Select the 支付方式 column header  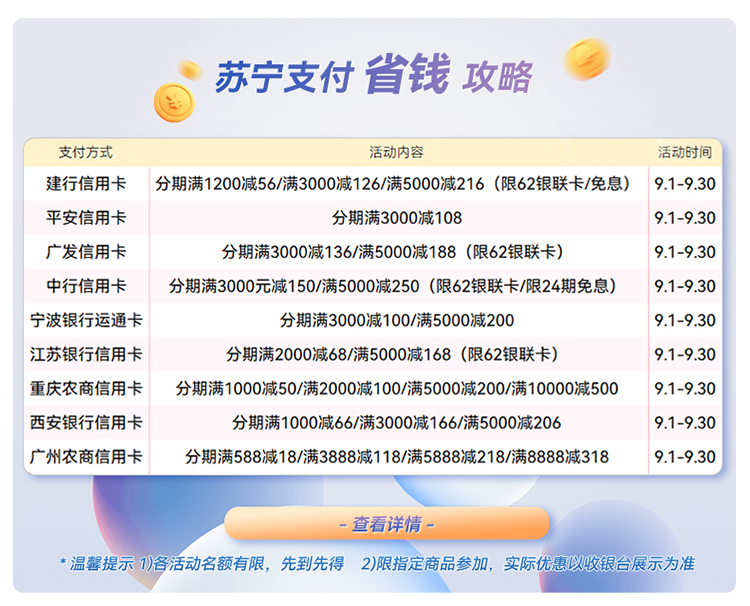86,152
